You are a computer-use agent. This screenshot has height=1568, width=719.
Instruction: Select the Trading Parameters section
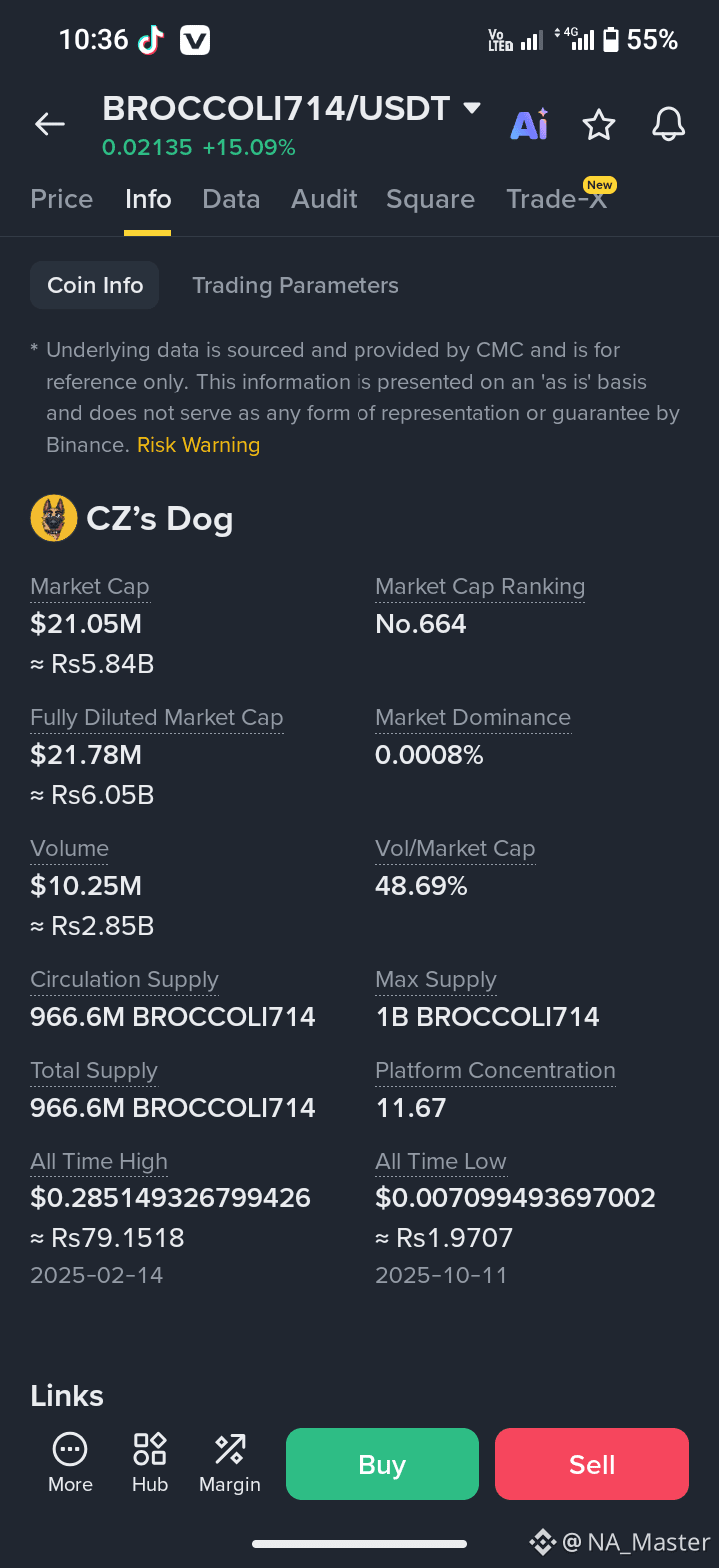296,285
